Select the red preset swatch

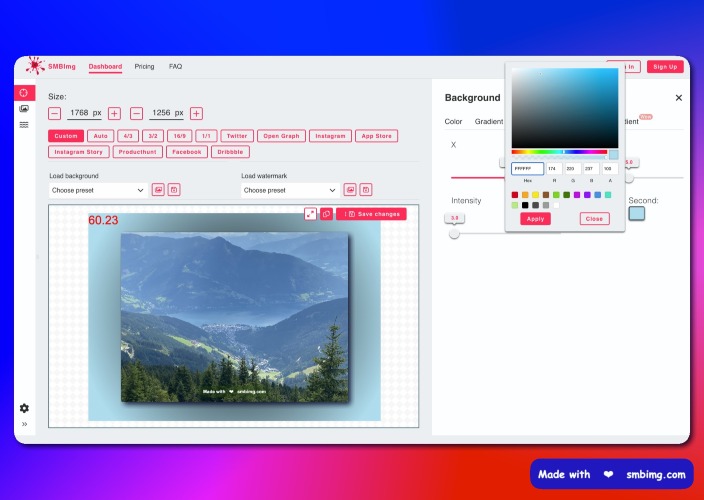pos(515,195)
